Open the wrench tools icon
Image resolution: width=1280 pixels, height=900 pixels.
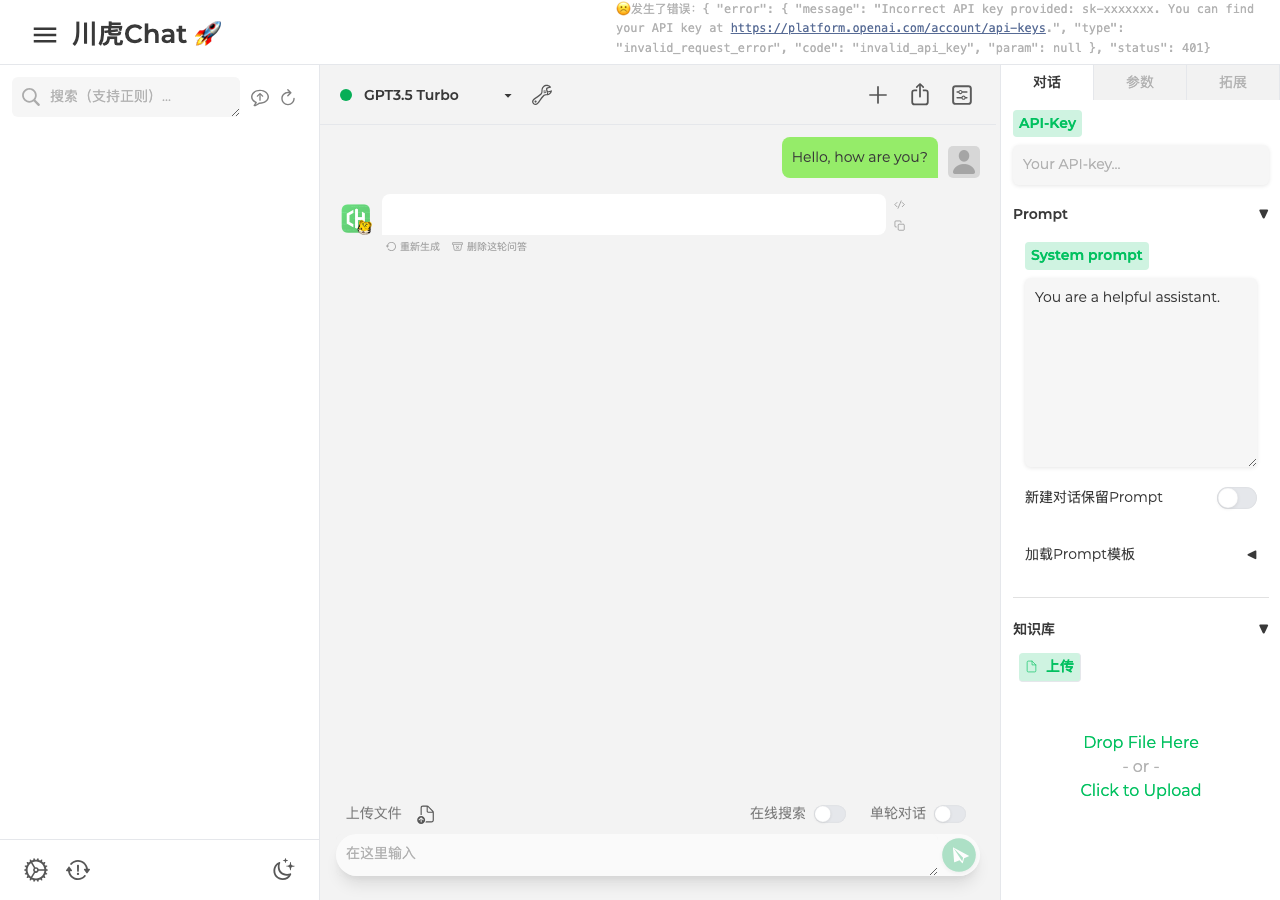coord(542,95)
